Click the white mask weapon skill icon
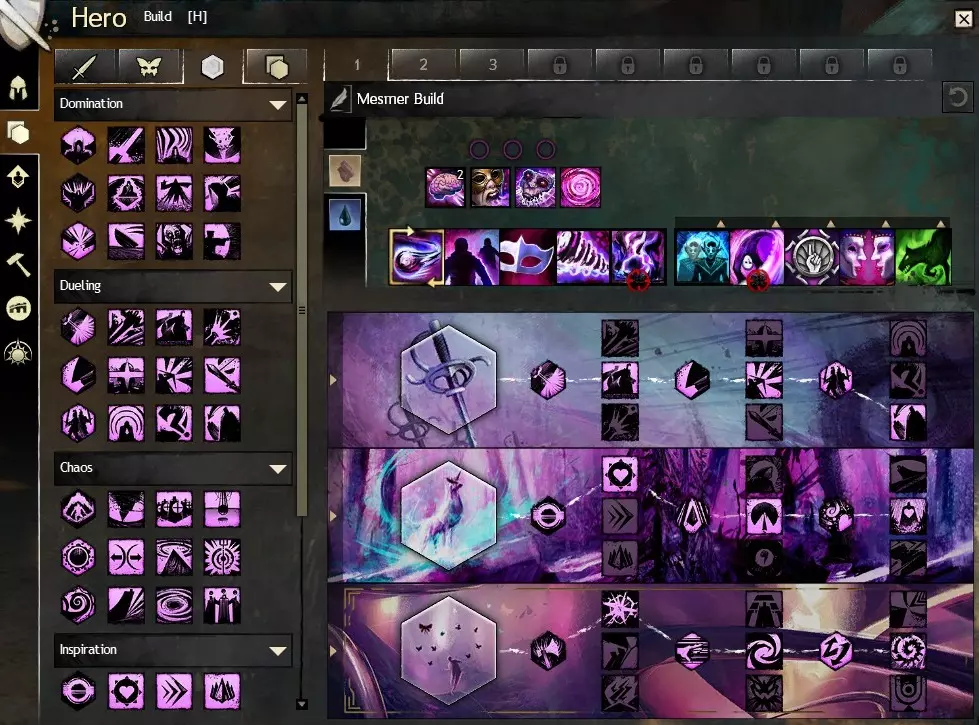 526,257
